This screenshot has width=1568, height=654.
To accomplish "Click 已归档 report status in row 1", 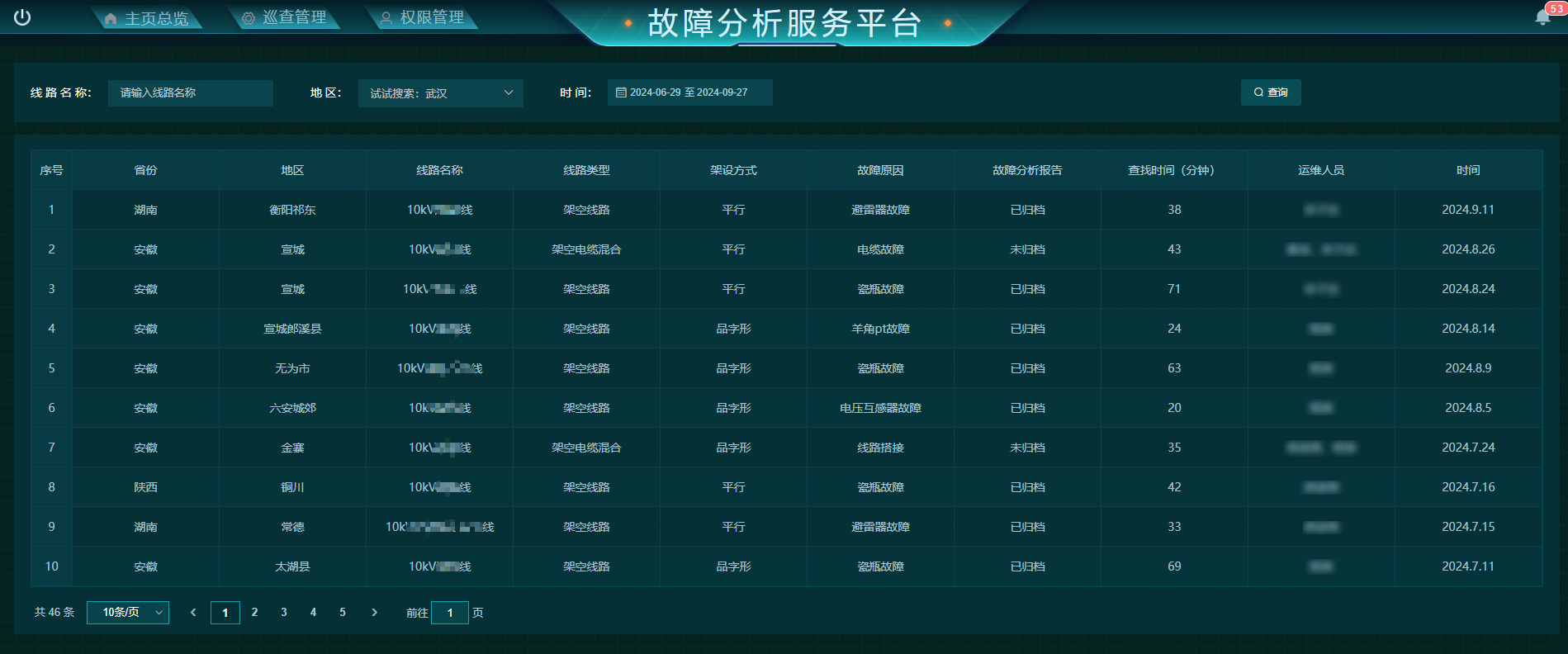I will [x=1027, y=210].
